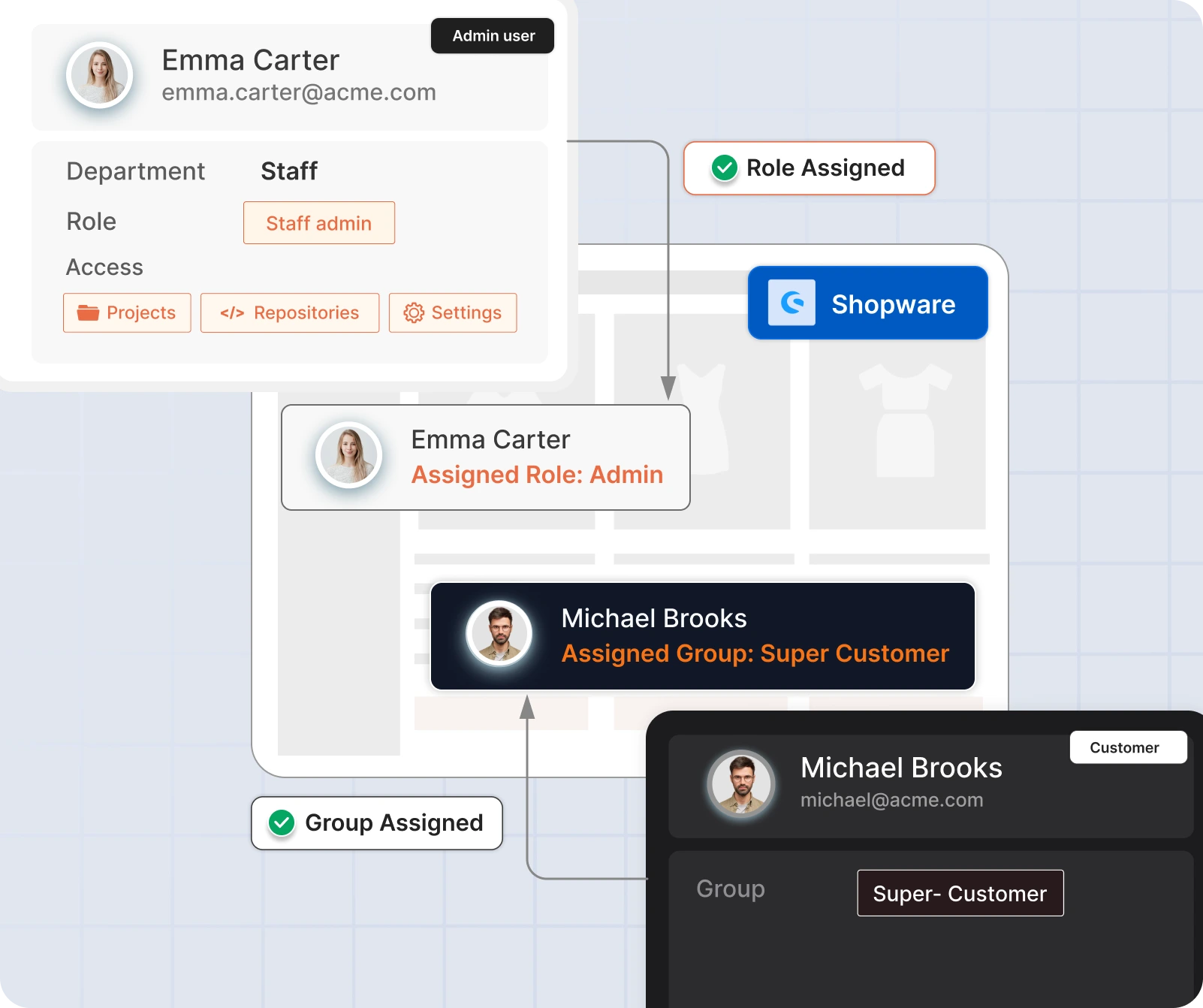Open the Settings access tag

[453, 312]
